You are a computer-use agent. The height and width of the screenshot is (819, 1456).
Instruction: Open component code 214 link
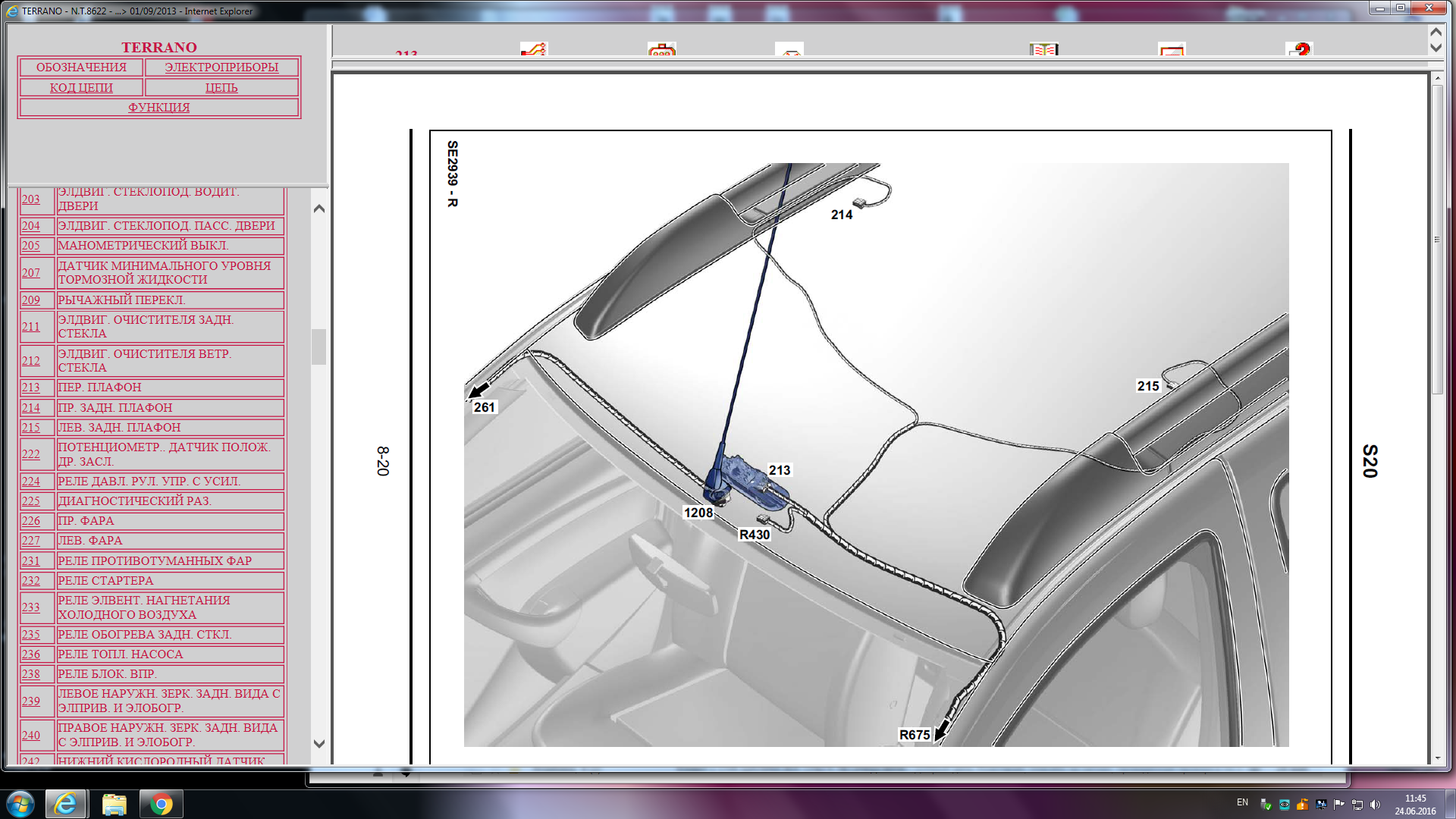coord(31,408)
